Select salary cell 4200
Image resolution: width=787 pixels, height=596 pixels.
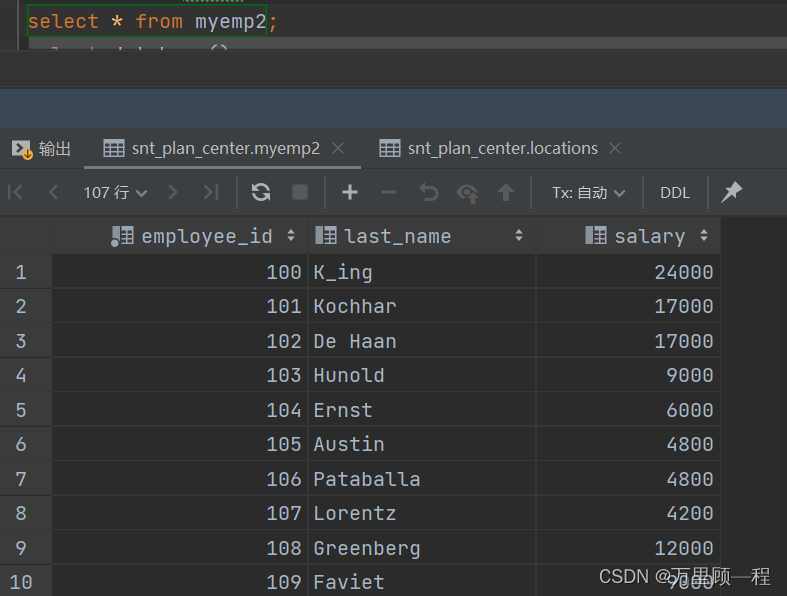pyautogui.click(x=628, y=513)
